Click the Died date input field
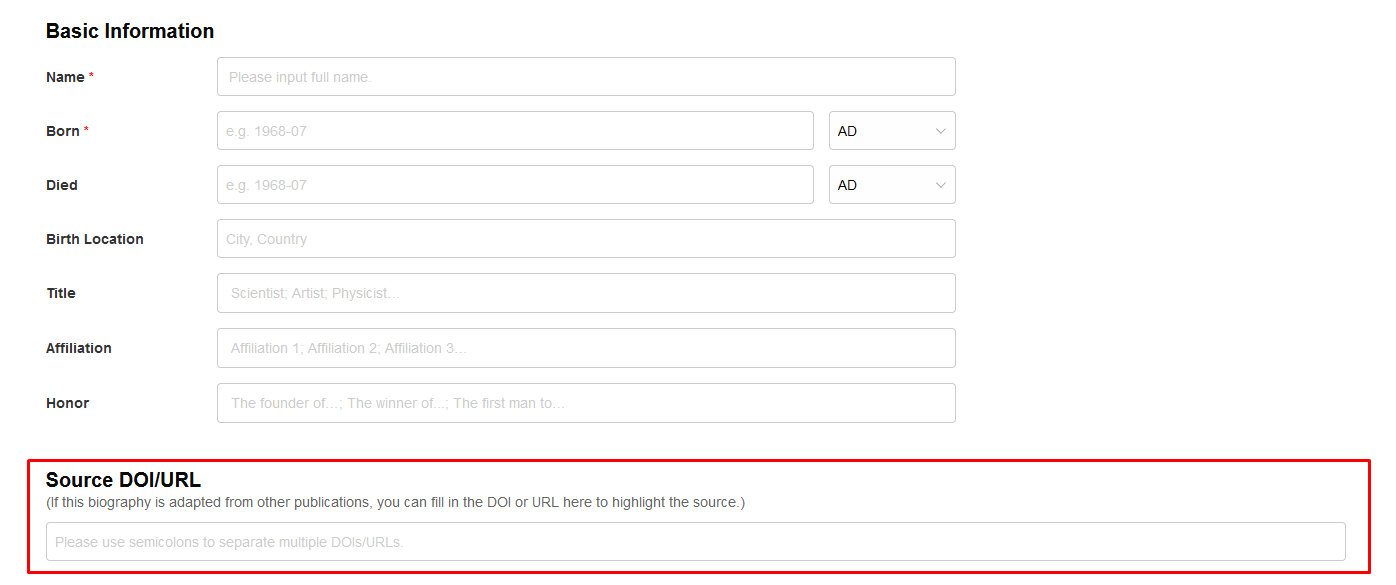The width and height of the screenshot is (1396, 585). point(515,185)
